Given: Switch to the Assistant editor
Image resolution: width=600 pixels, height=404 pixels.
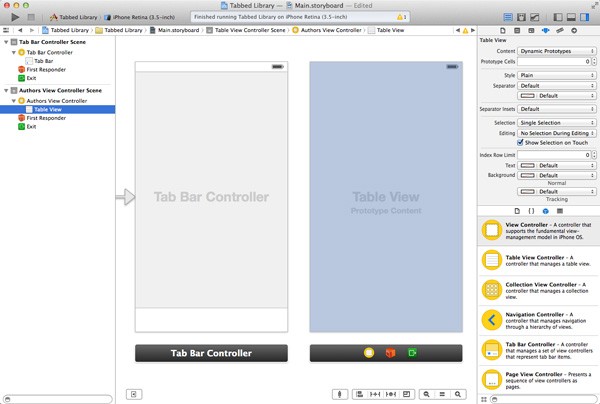Looking at the screenshot, I should tap(521, 17).
